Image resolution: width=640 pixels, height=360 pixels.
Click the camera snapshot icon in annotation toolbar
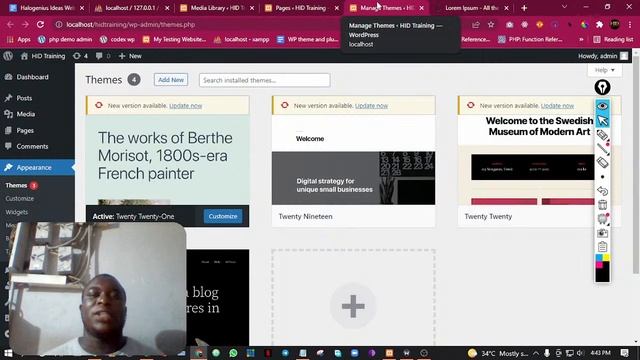tap(602, 233)
